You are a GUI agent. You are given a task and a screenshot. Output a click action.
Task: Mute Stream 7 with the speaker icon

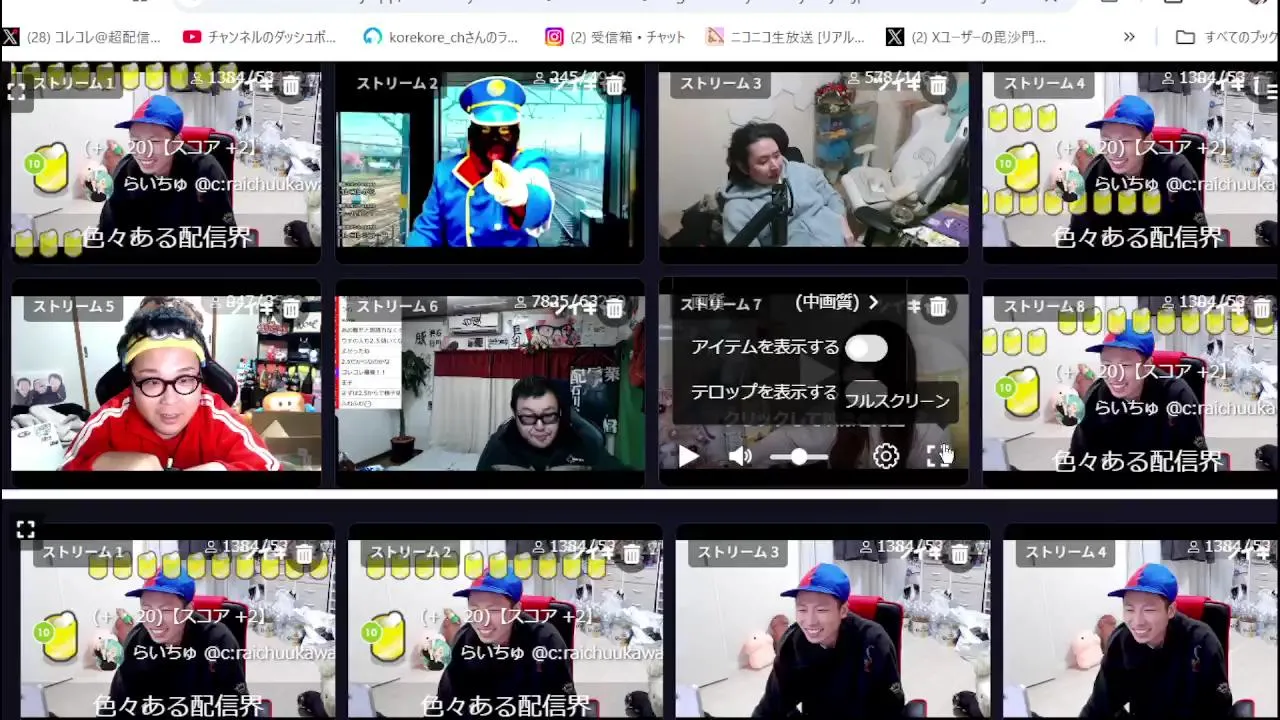[x=740, y=457]
